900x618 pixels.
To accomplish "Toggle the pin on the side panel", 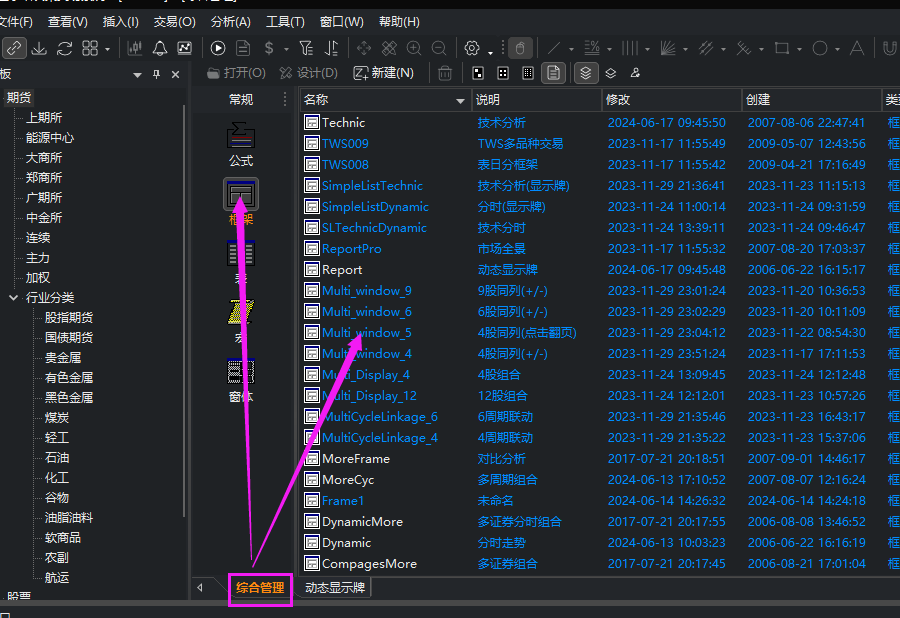I will [x=156, y=74].
